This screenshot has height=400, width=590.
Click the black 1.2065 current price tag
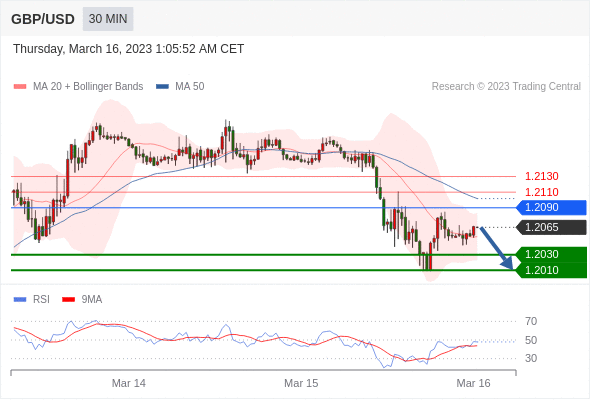[551, 227]
